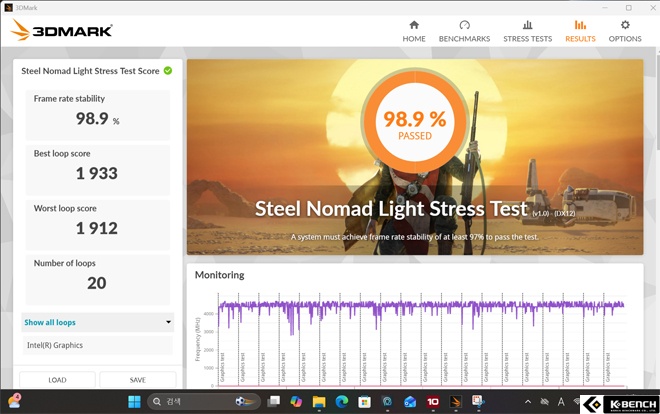Open the HOME tab
The width and height of the screenshot is (660, 414).
coord(414,32)
